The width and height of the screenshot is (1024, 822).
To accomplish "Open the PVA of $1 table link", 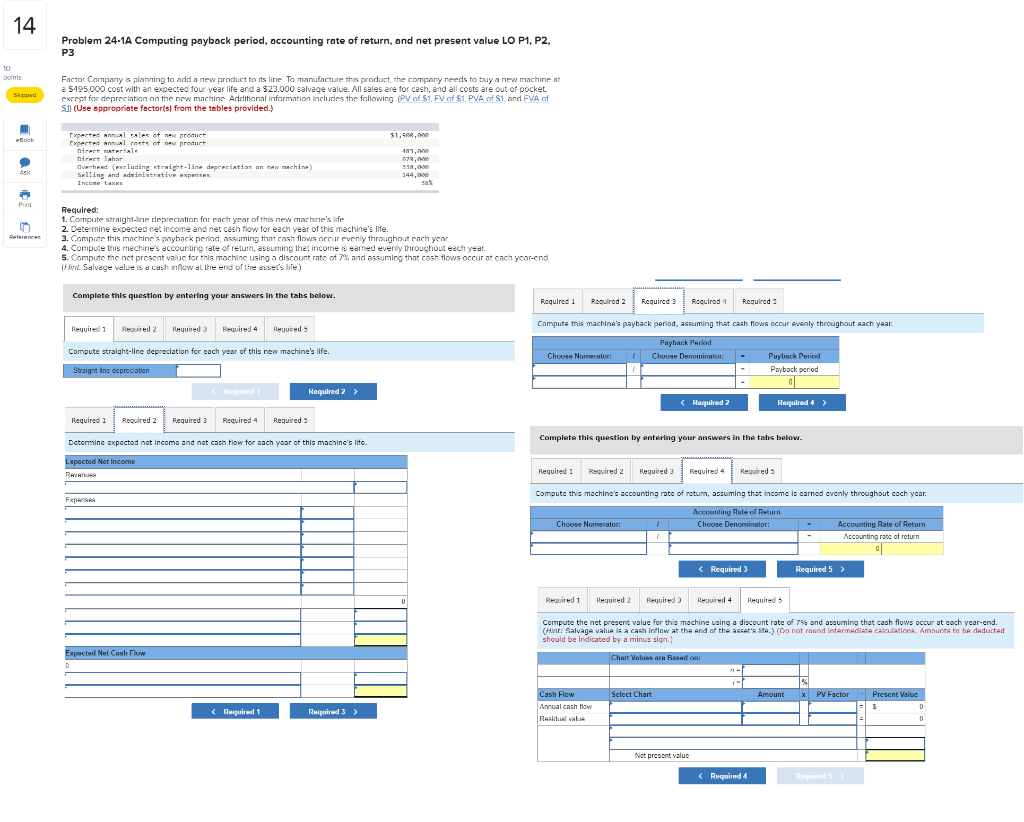I will 486,99.
